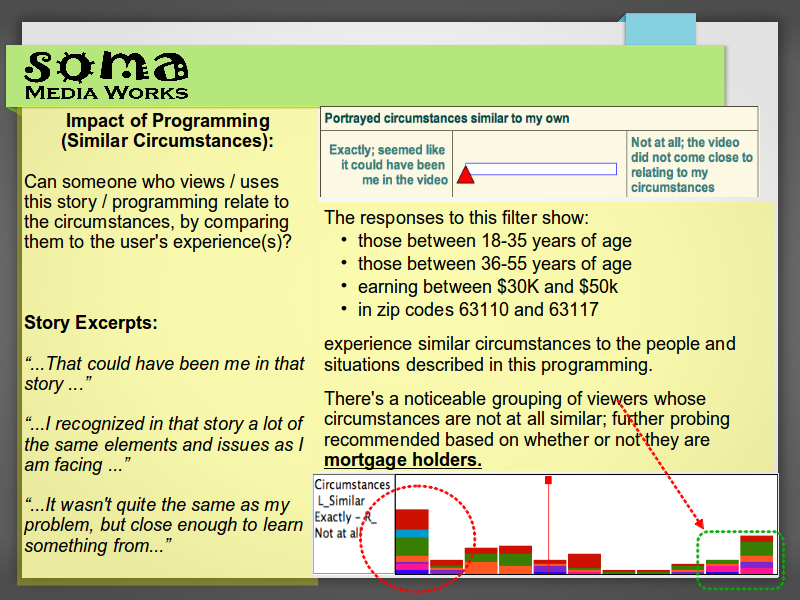Select the tallest leftmost histogram bar
Viewport: 800px width, 600px height.
(x=412, y=542)
